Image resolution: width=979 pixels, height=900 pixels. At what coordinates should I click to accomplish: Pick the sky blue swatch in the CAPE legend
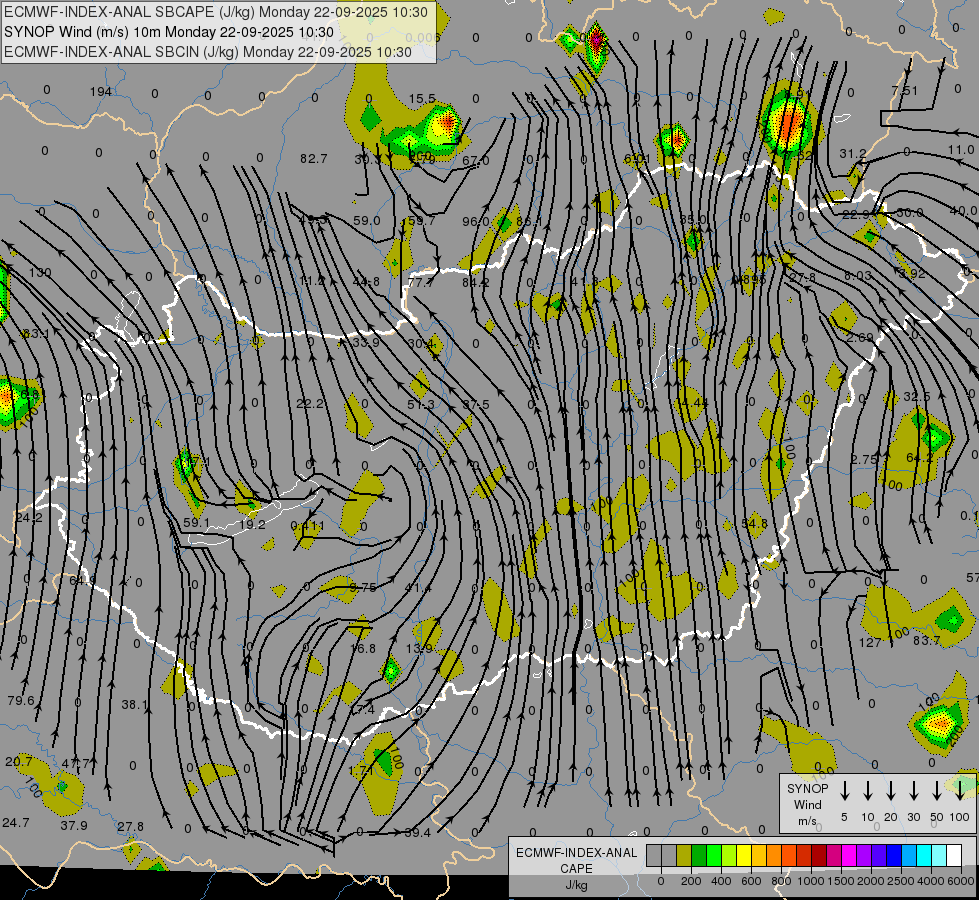click(x=909, y=856)
